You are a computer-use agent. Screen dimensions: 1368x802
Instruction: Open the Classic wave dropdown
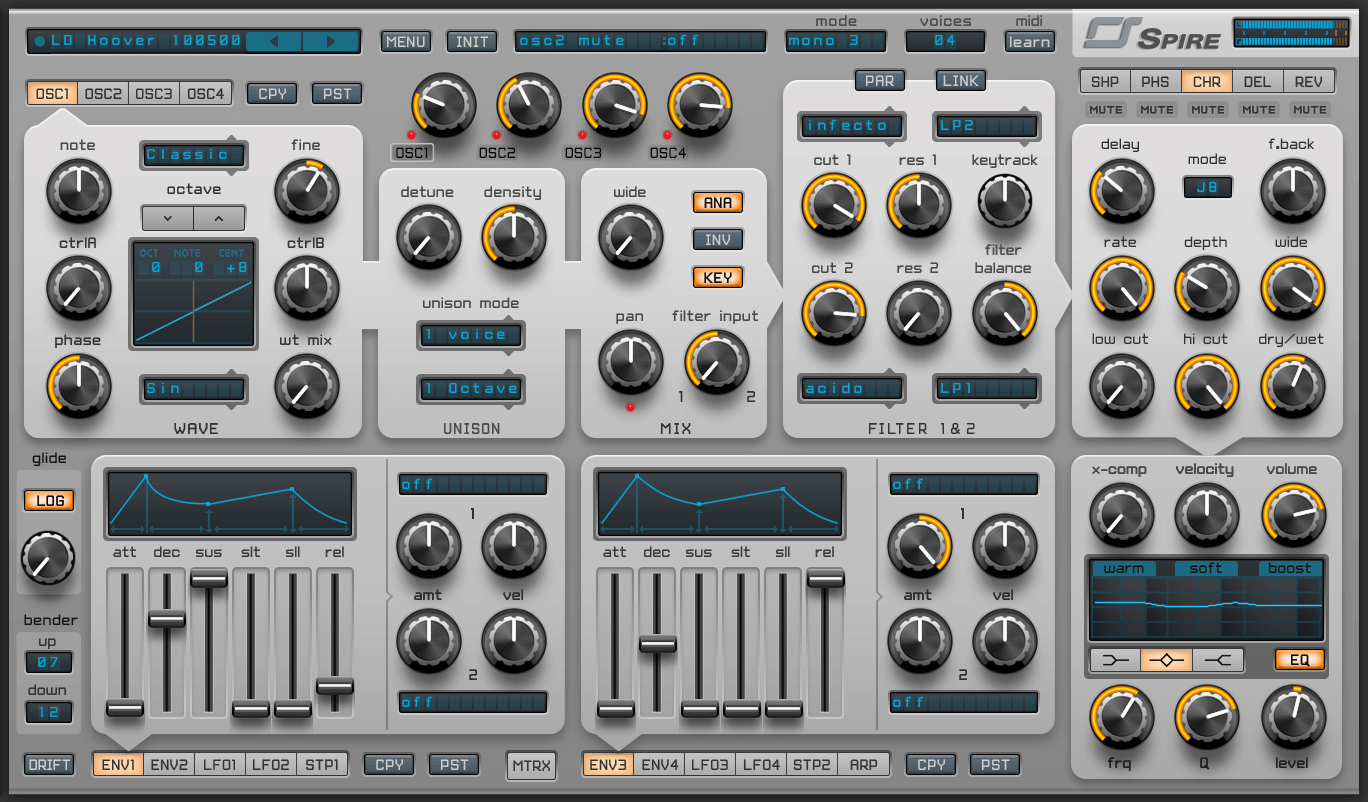[193, 155]
